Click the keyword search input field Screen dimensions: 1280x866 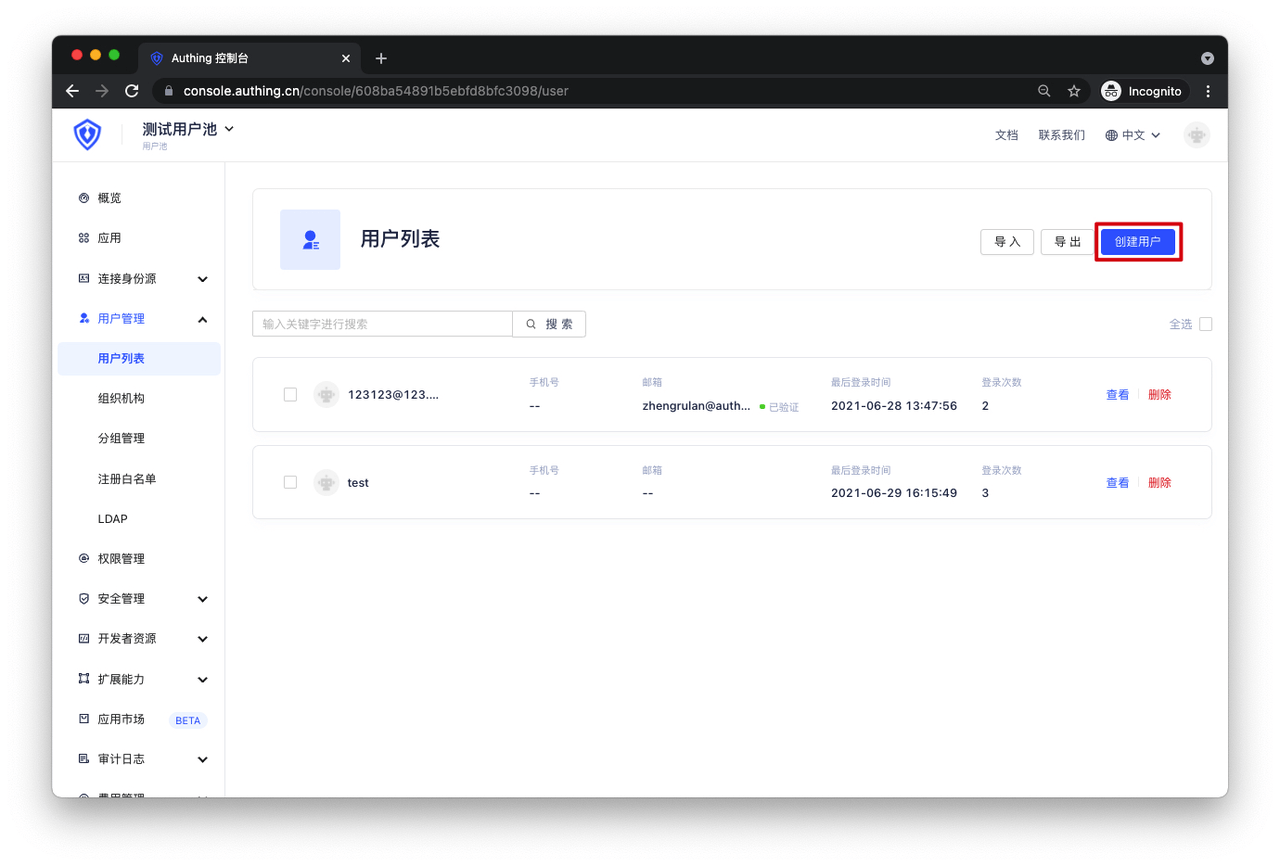[382, 324]
